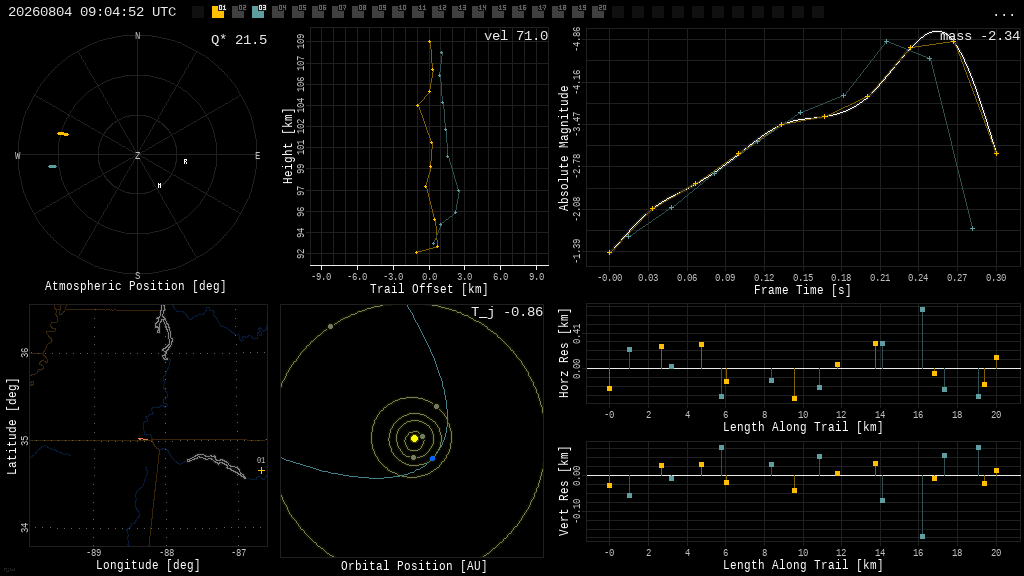Select station box labeled 07

[338, 12]
